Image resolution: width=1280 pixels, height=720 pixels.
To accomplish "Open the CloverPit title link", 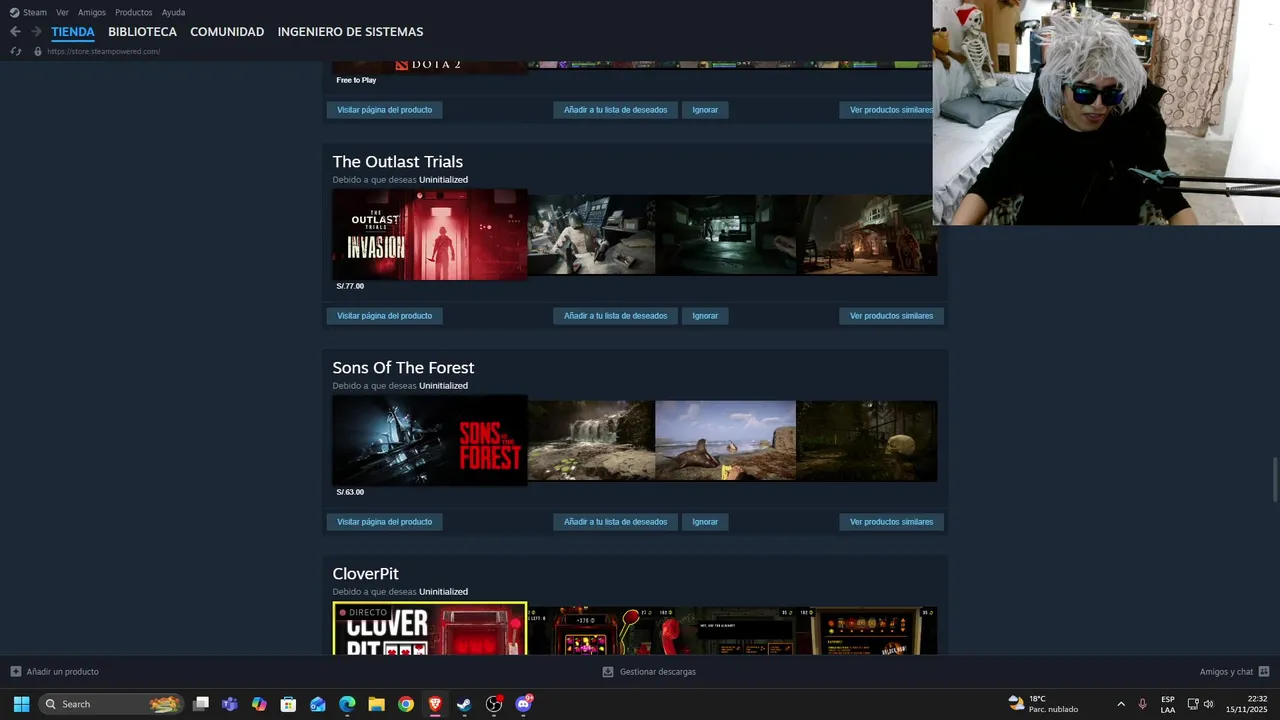I will (x=365, y=574).
